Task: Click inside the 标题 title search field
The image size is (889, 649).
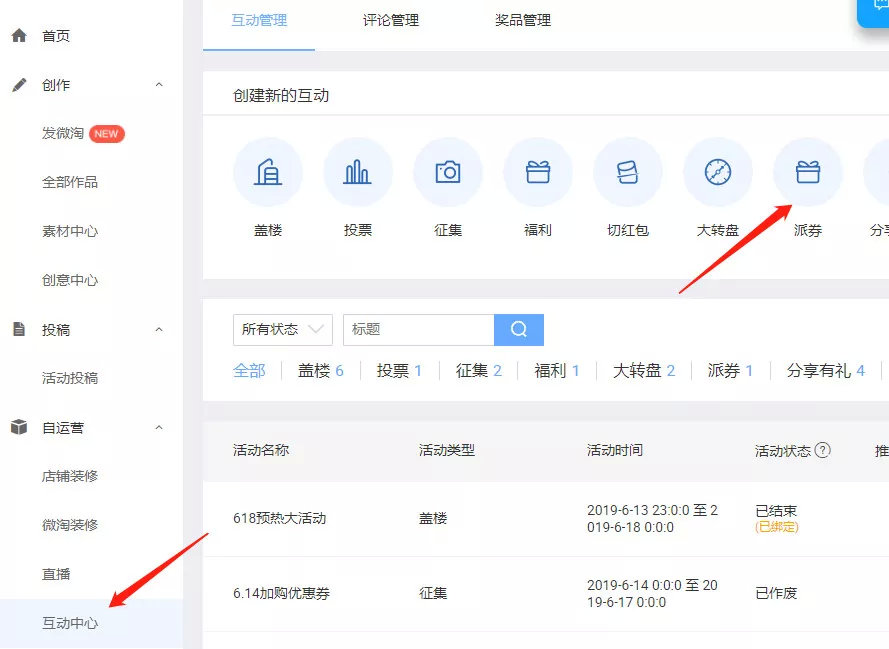Action: 418,329
